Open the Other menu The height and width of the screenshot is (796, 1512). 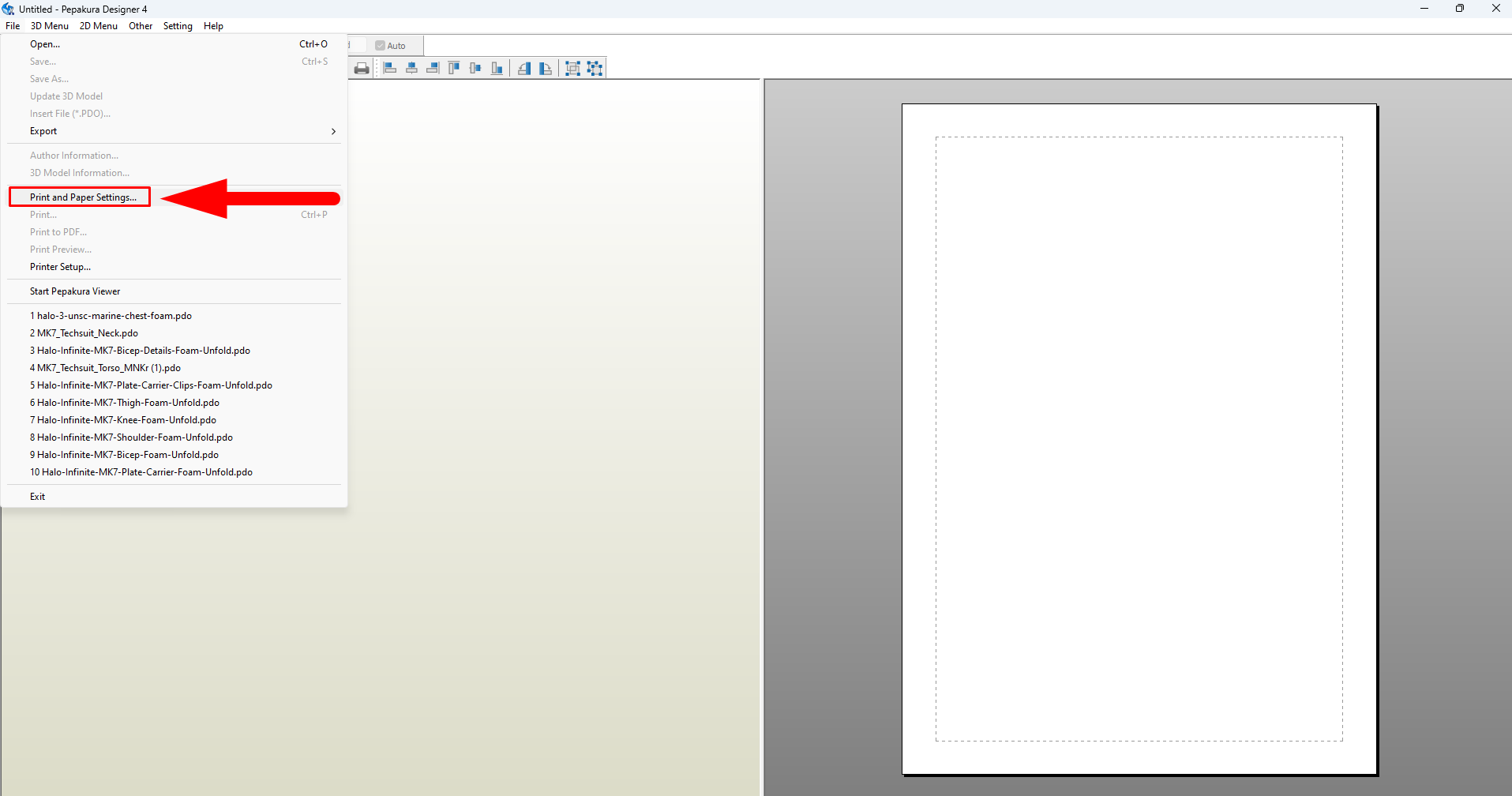pyautogui.click(x=141, y=26)
